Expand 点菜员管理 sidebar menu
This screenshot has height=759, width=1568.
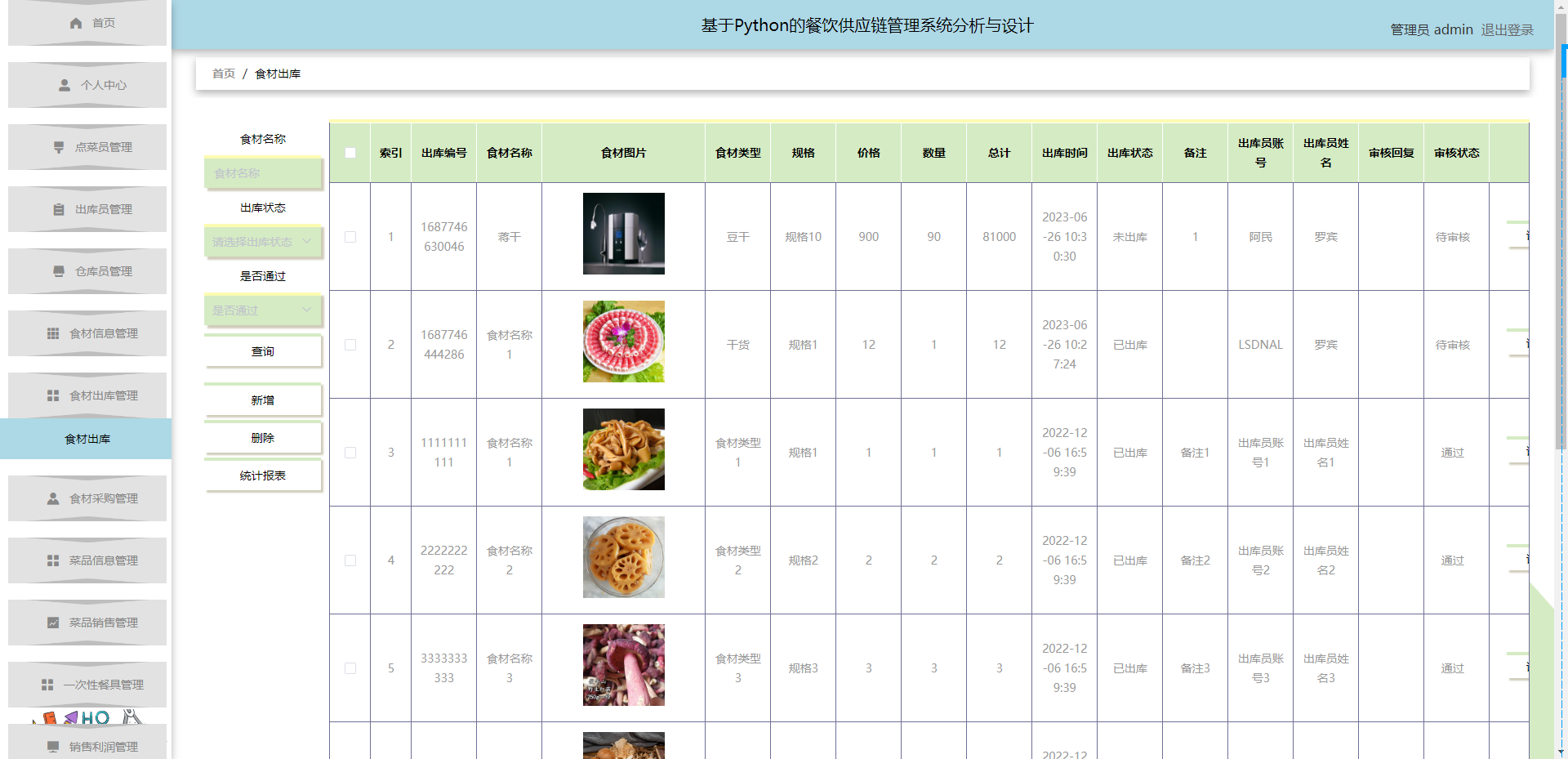point(87,147)
